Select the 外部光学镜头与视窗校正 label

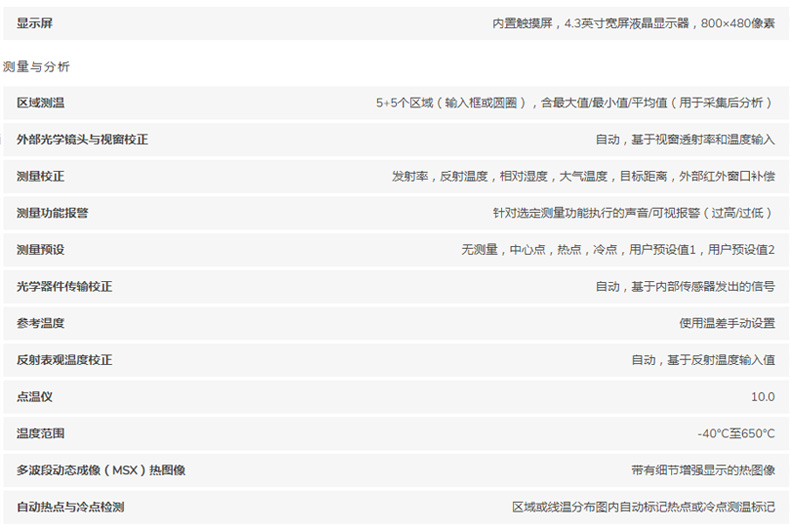pos(82,140)
